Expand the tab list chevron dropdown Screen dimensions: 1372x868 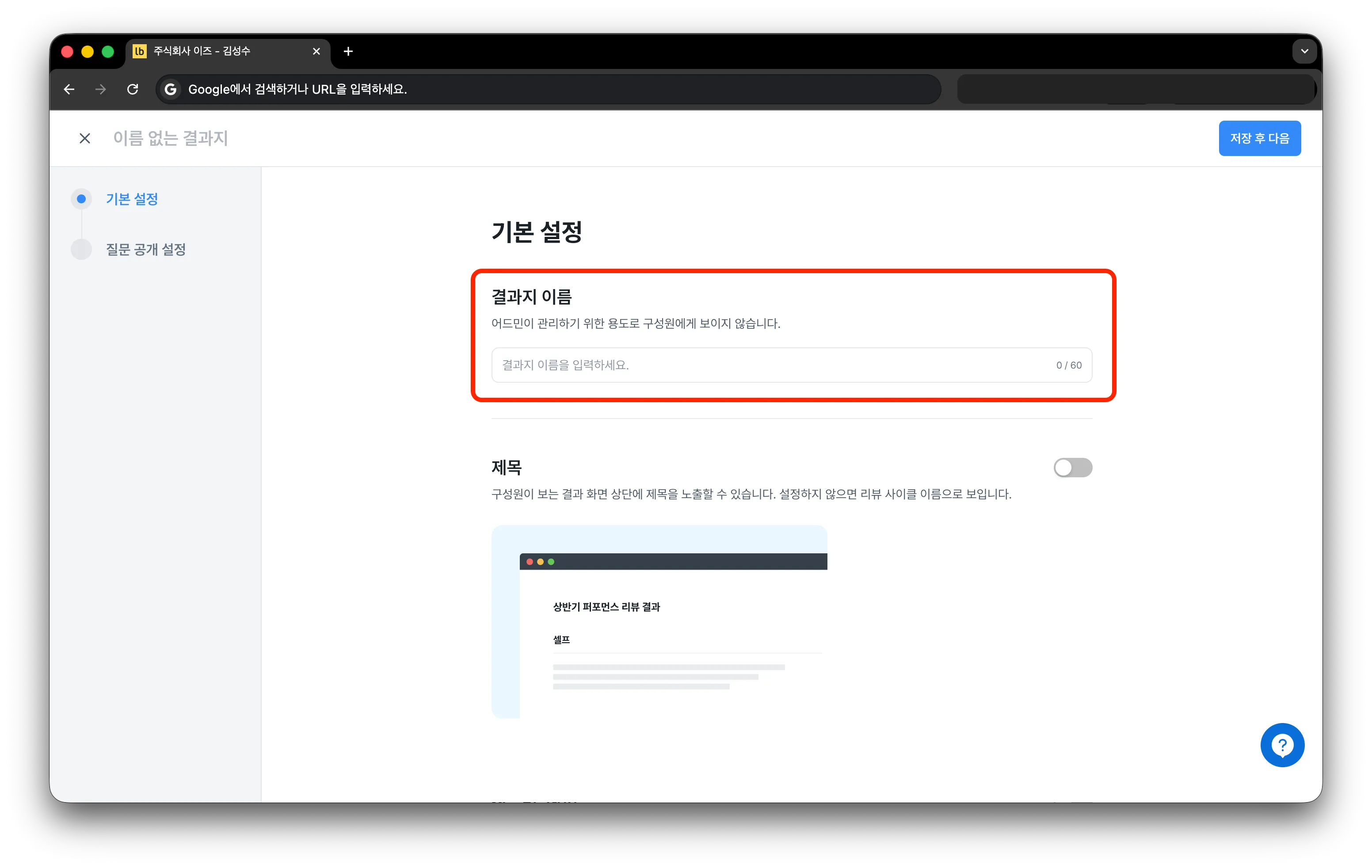tap(1304, 51)
